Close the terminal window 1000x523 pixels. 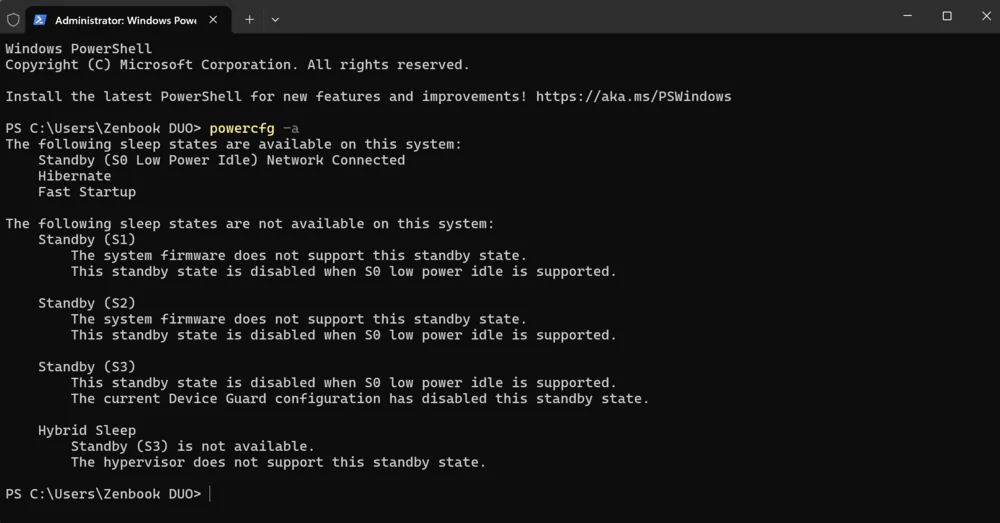[986, 16]
